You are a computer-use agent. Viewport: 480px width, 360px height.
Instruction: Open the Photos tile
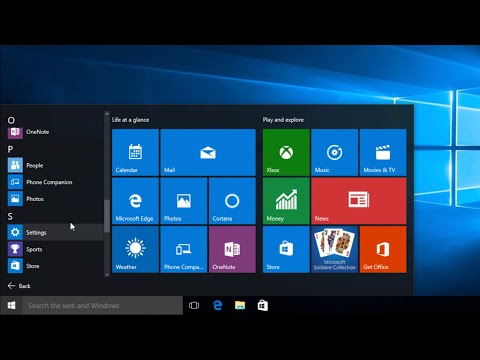click(x=184, y=201)
